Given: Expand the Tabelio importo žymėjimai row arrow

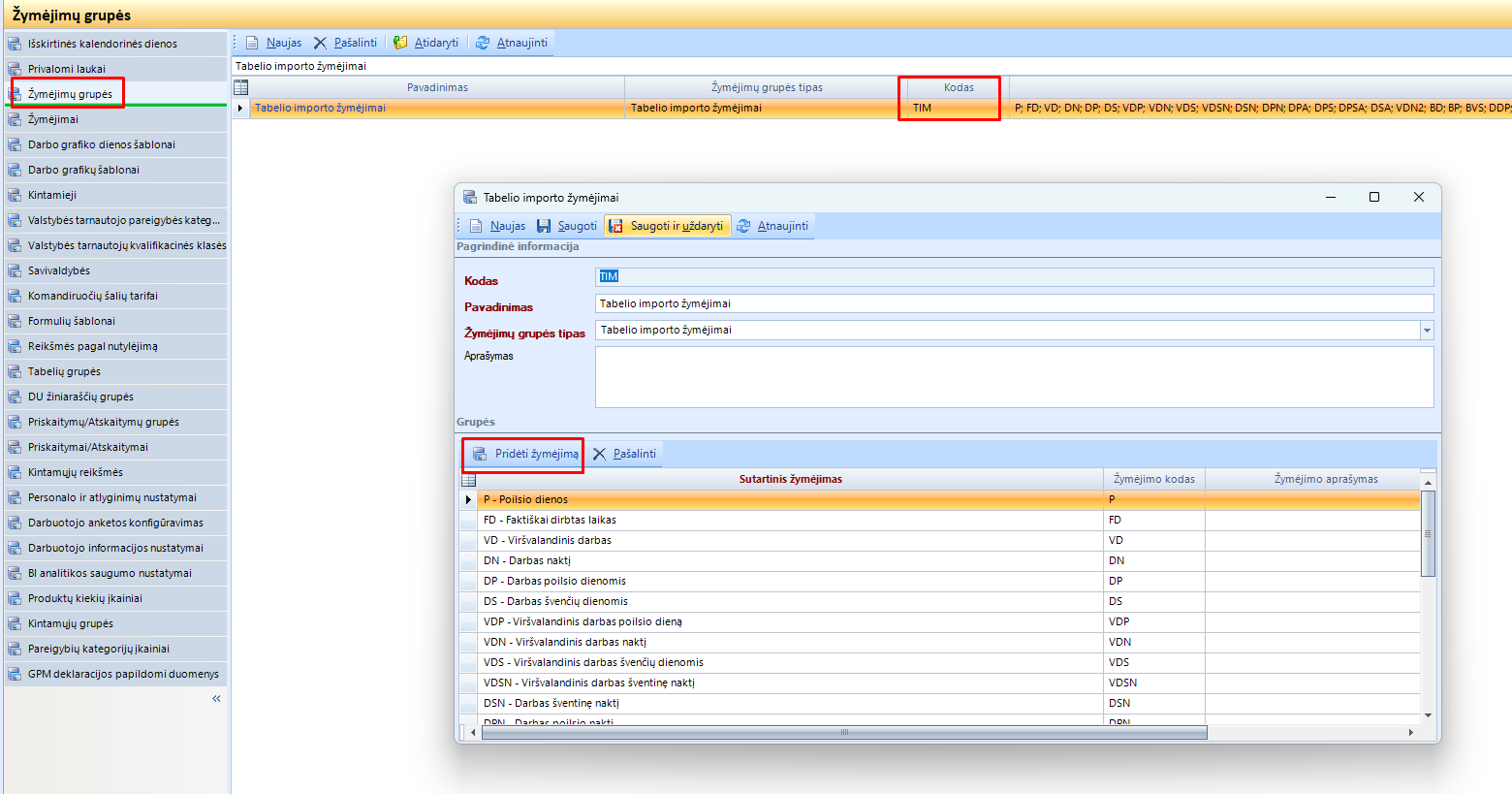Looking at the screenshot, I should tap(240, 108).
